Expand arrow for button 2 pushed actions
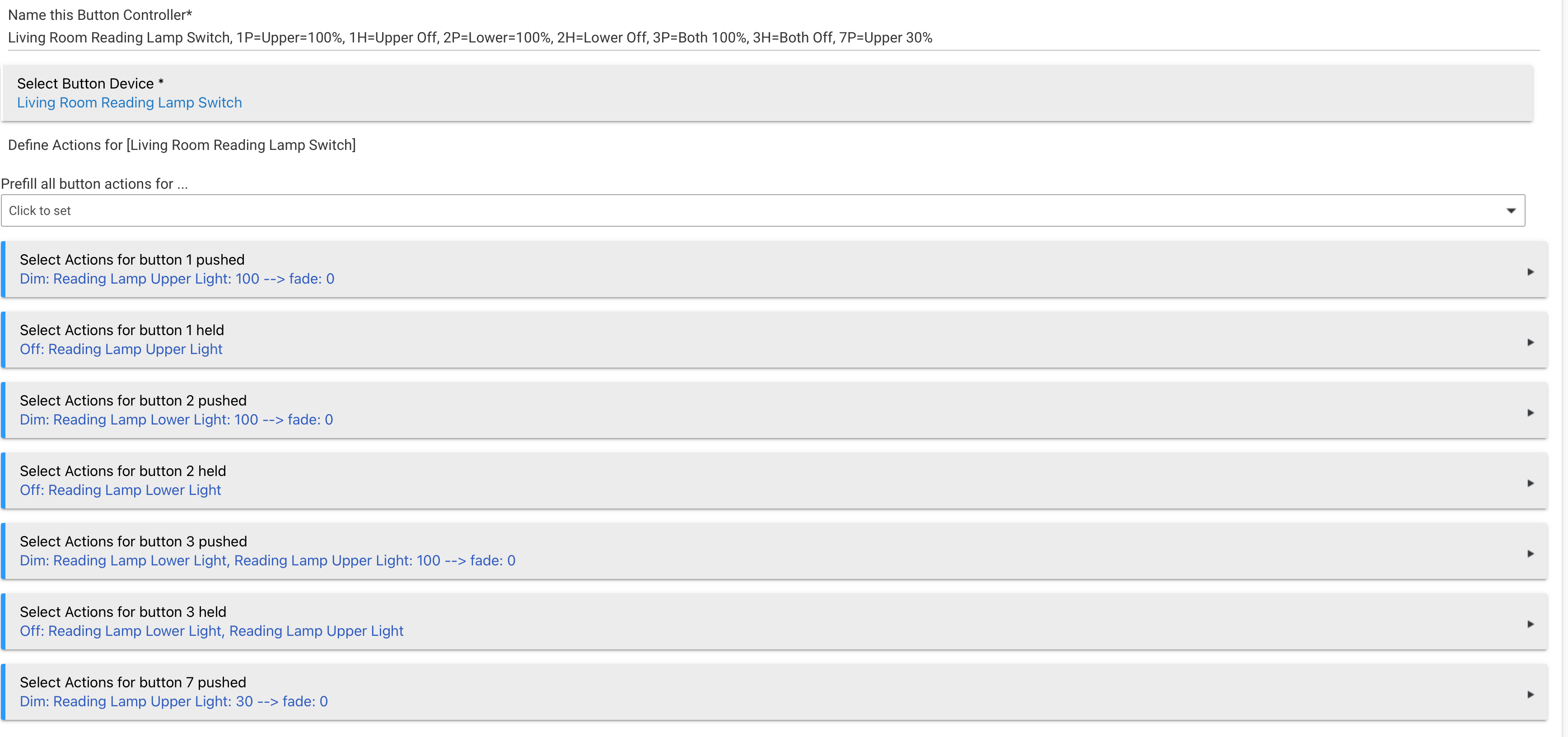This screenshot has width=1568, height=737. click(x=1530, y=413)
